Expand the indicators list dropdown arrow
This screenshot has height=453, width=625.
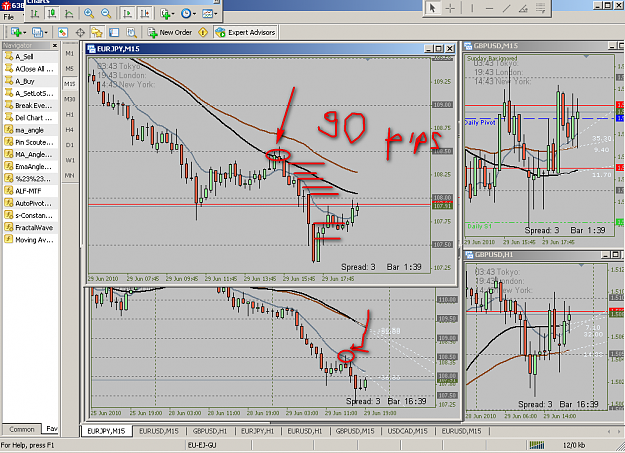173,14
